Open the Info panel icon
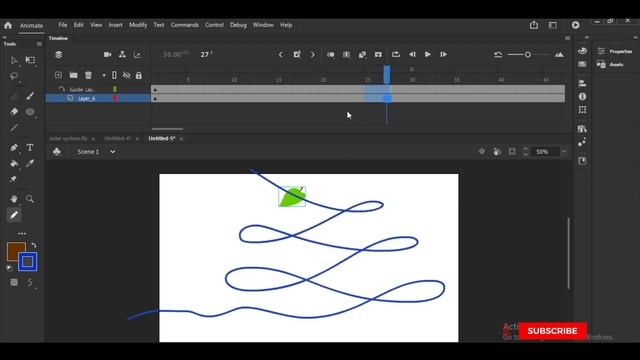Image resolution: width=640 pixels, height=360 pixels. [582, 97]
